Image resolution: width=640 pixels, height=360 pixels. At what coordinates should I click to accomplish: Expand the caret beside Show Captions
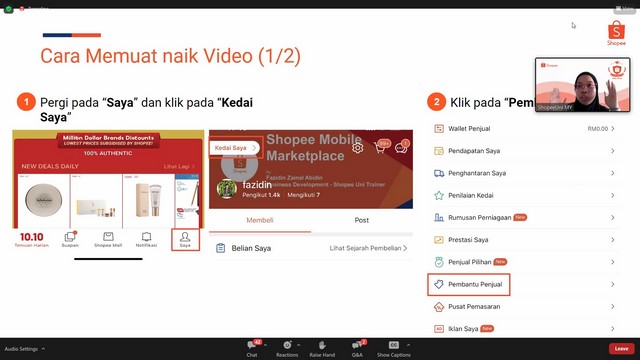[408, 345]
